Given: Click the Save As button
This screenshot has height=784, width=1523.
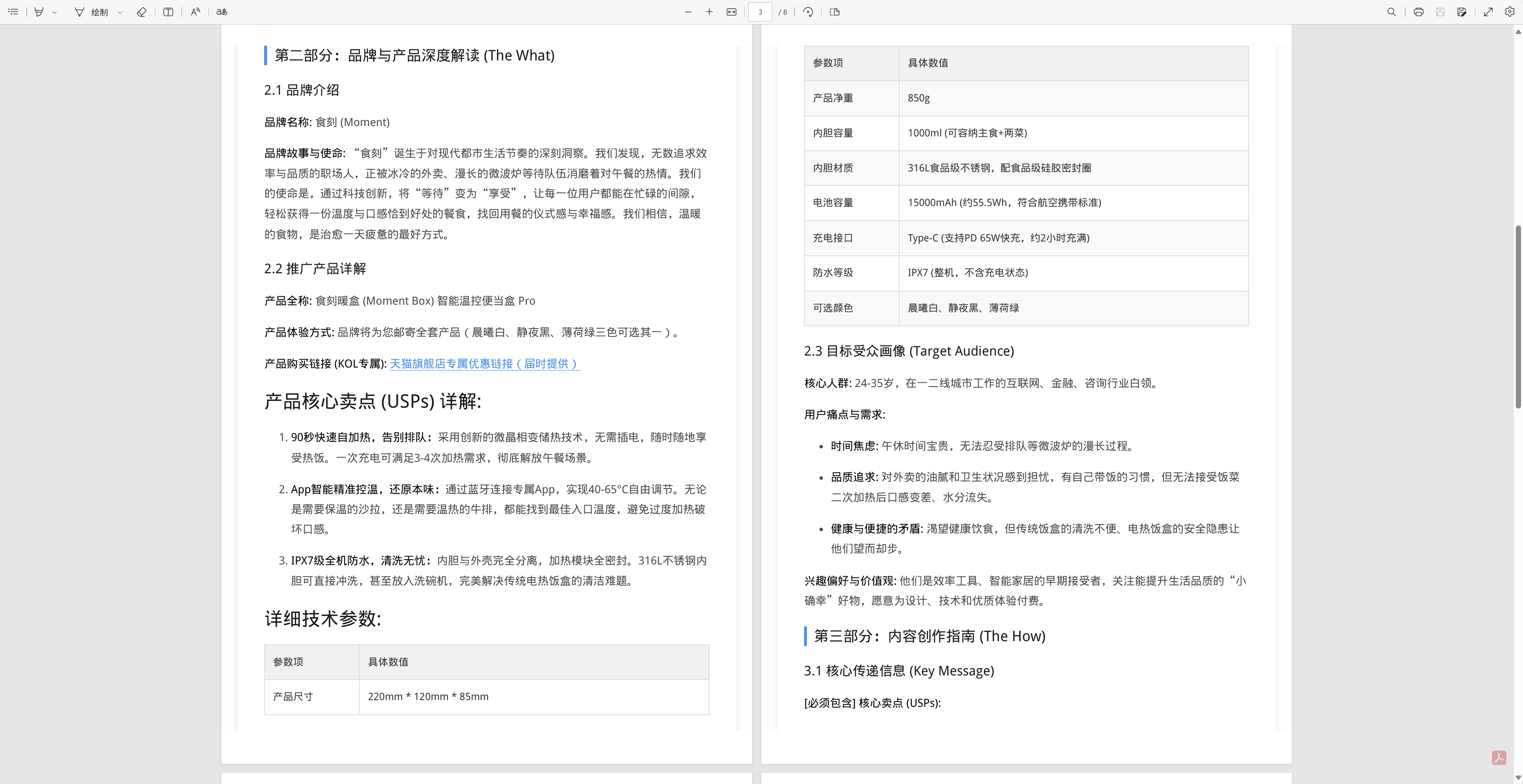Looking at the screenshot, I should (1462, 12).
